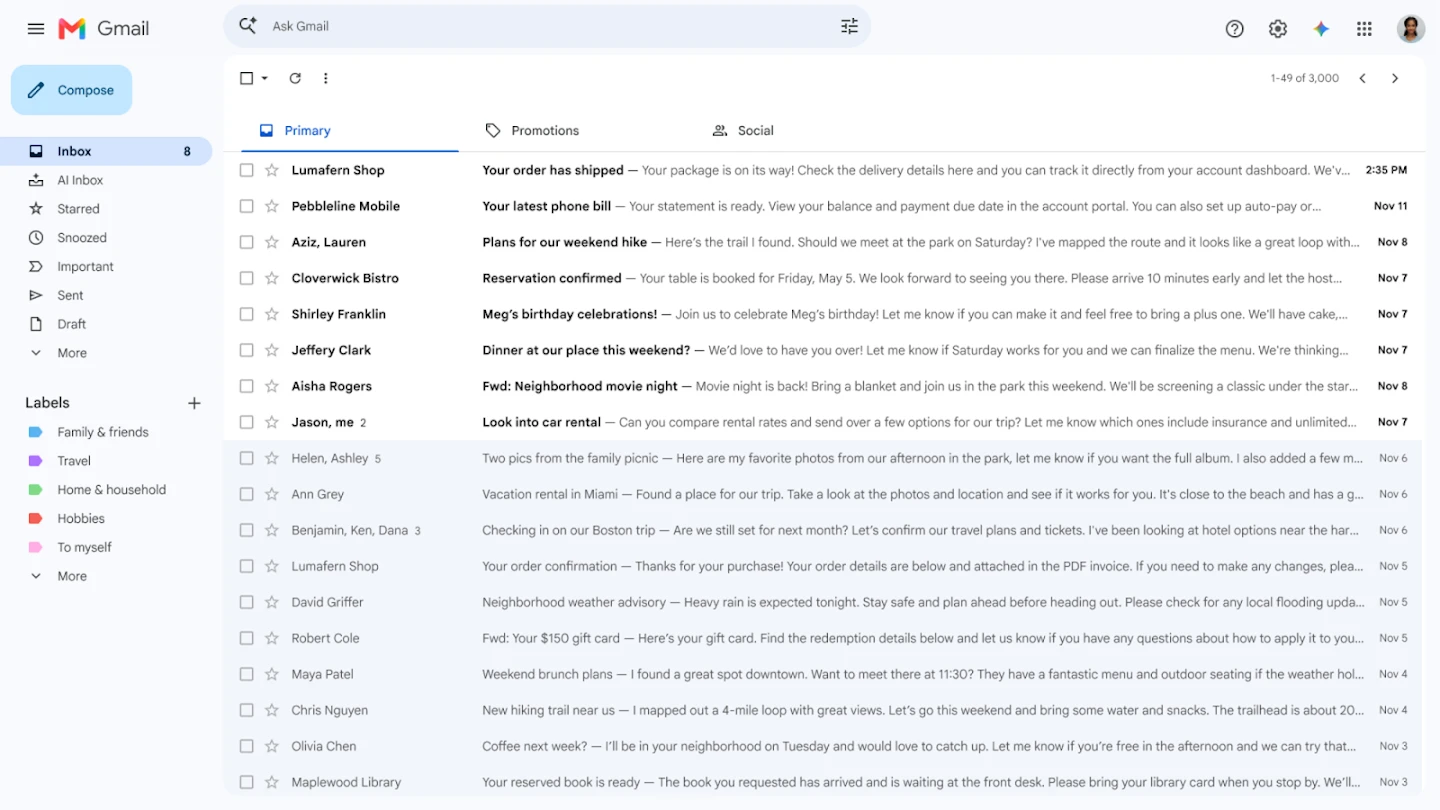Open the Support help icon
This screenshot has height=810, width=1440.
pos(1234,29)
